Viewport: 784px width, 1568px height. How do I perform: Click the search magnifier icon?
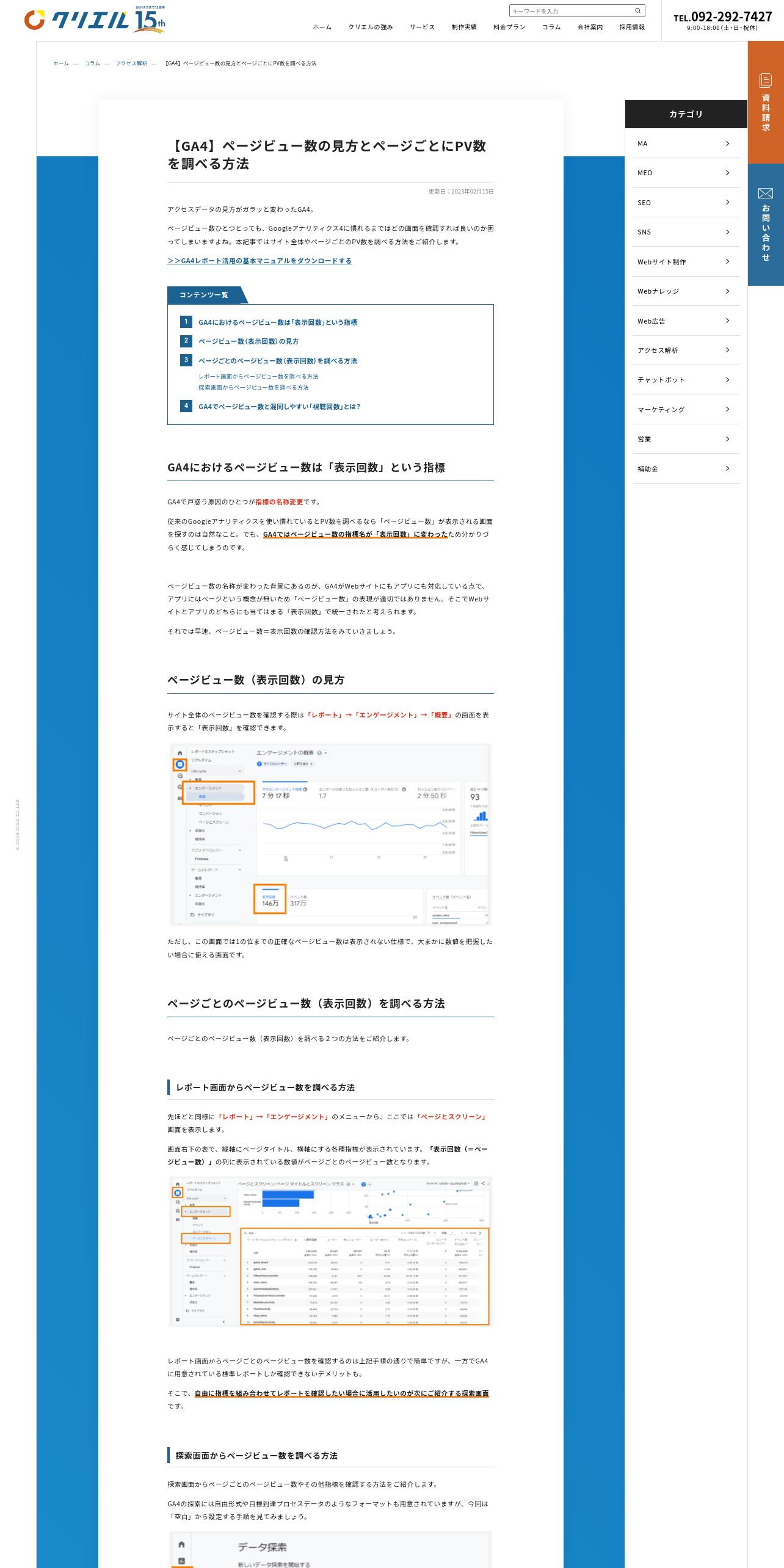[x=637, y=10]
